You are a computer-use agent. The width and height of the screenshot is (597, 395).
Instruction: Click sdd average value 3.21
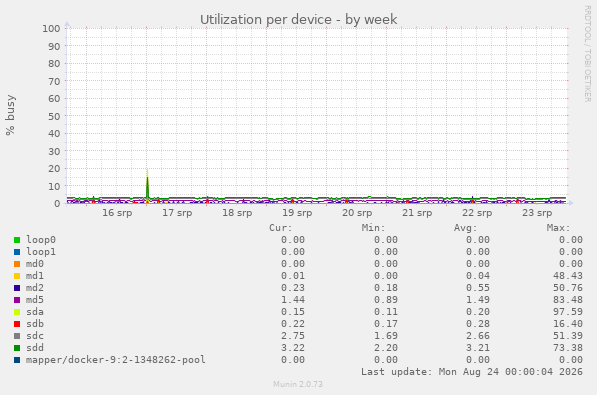(x=478, y=348)
